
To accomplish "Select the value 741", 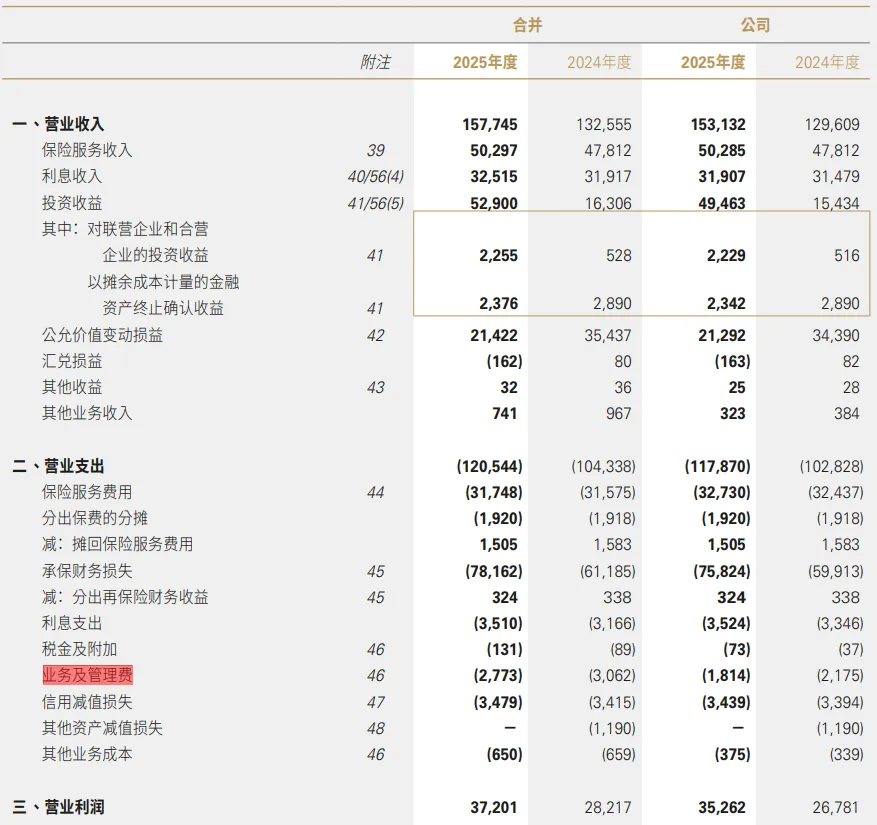I will coord(504,413).
